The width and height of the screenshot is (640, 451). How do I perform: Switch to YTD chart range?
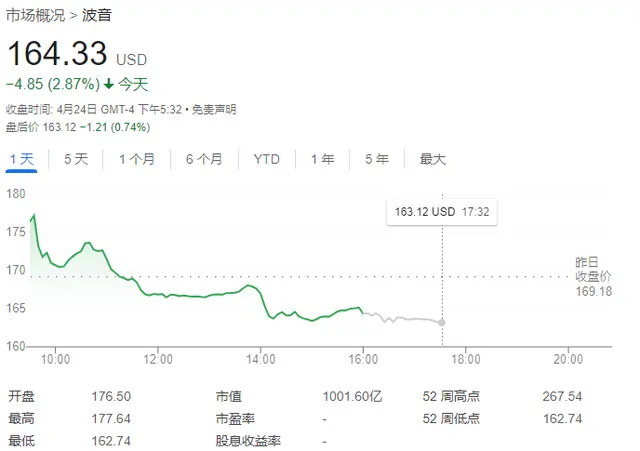(x=267, y=159)
